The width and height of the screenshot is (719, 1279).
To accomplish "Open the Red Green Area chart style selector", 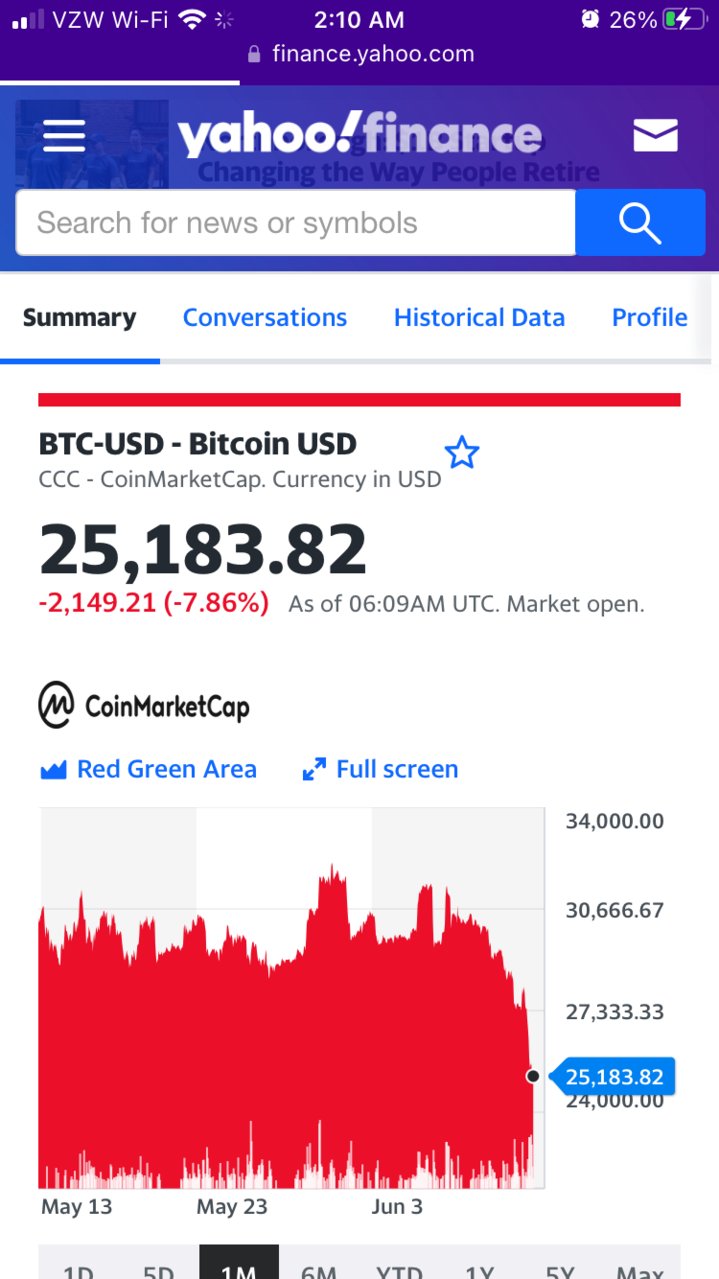I will [x=148, y=769].
